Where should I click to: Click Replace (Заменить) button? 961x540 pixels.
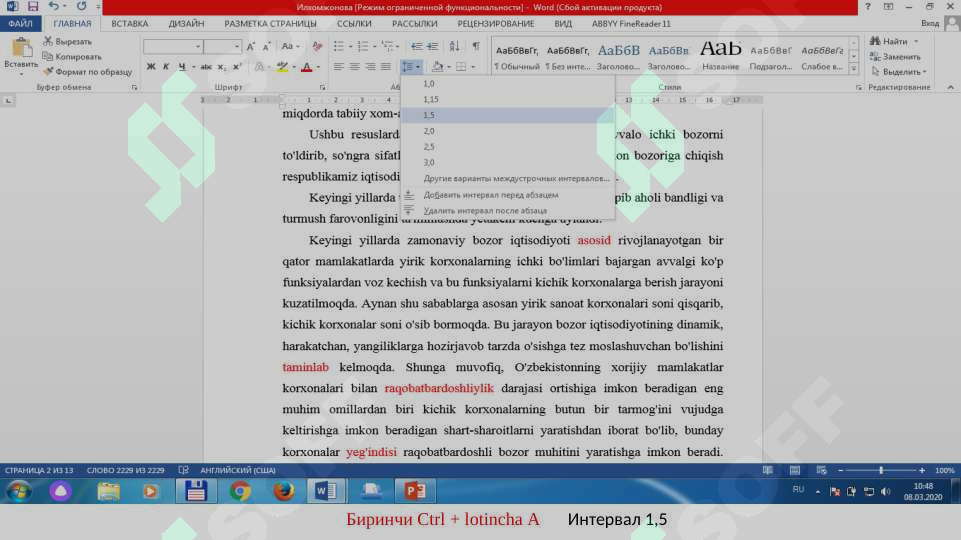coord(895,56)
